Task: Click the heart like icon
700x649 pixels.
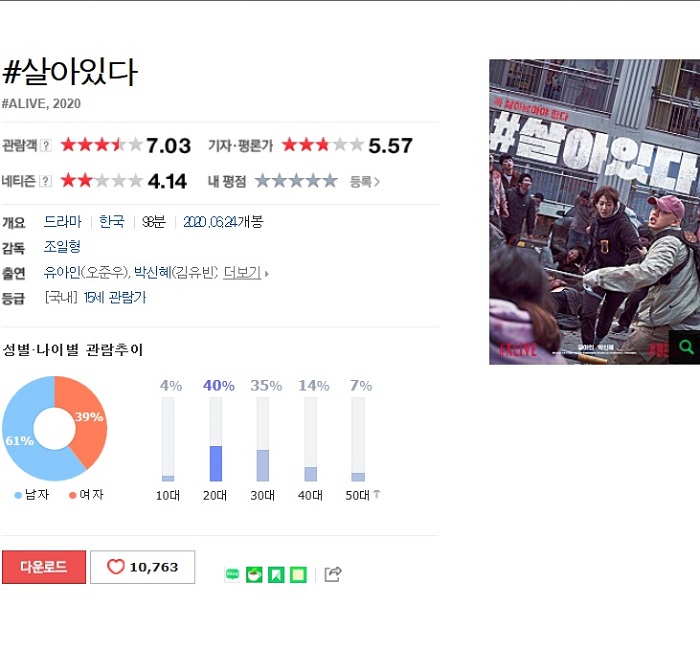Action: [x=116, y=567]
